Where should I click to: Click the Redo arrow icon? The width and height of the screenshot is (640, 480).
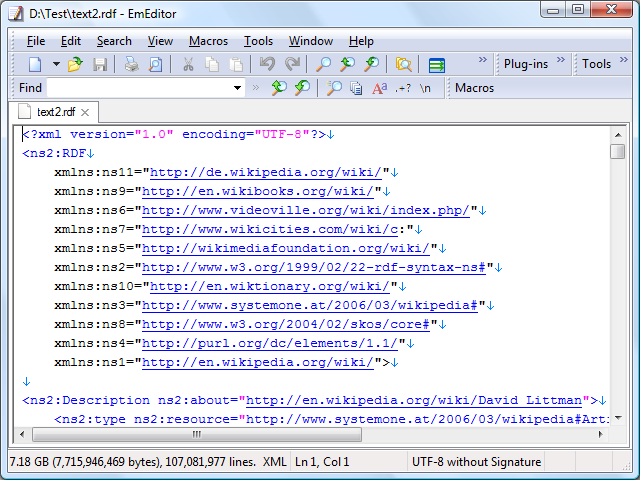point(292,64)
